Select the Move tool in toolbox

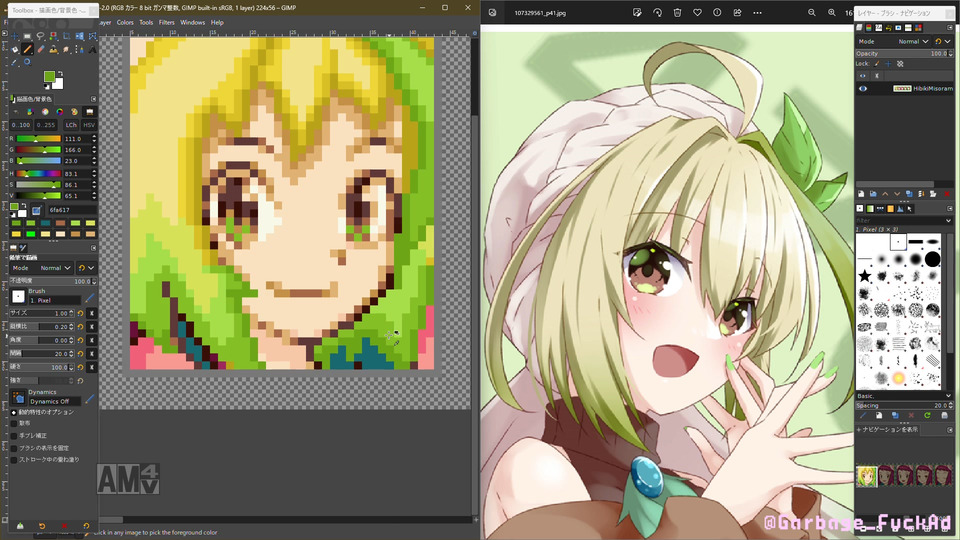point(15,36)
